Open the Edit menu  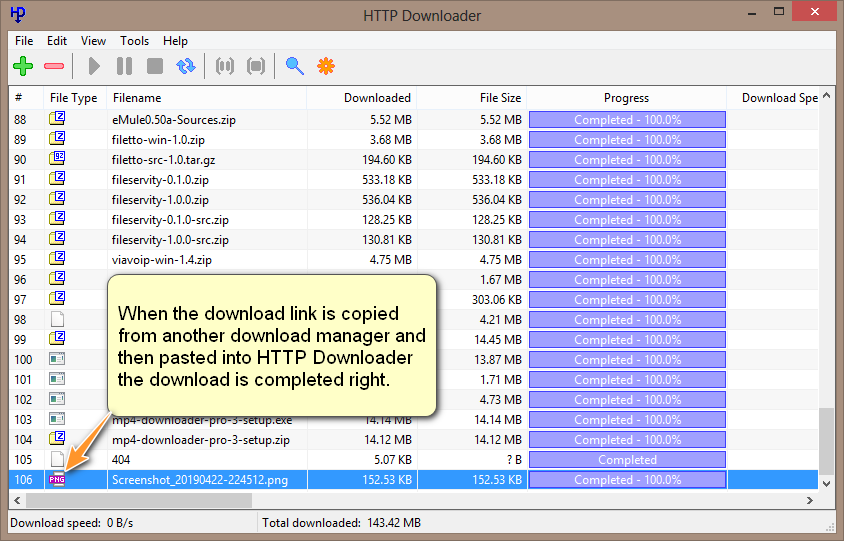(57, 41)
